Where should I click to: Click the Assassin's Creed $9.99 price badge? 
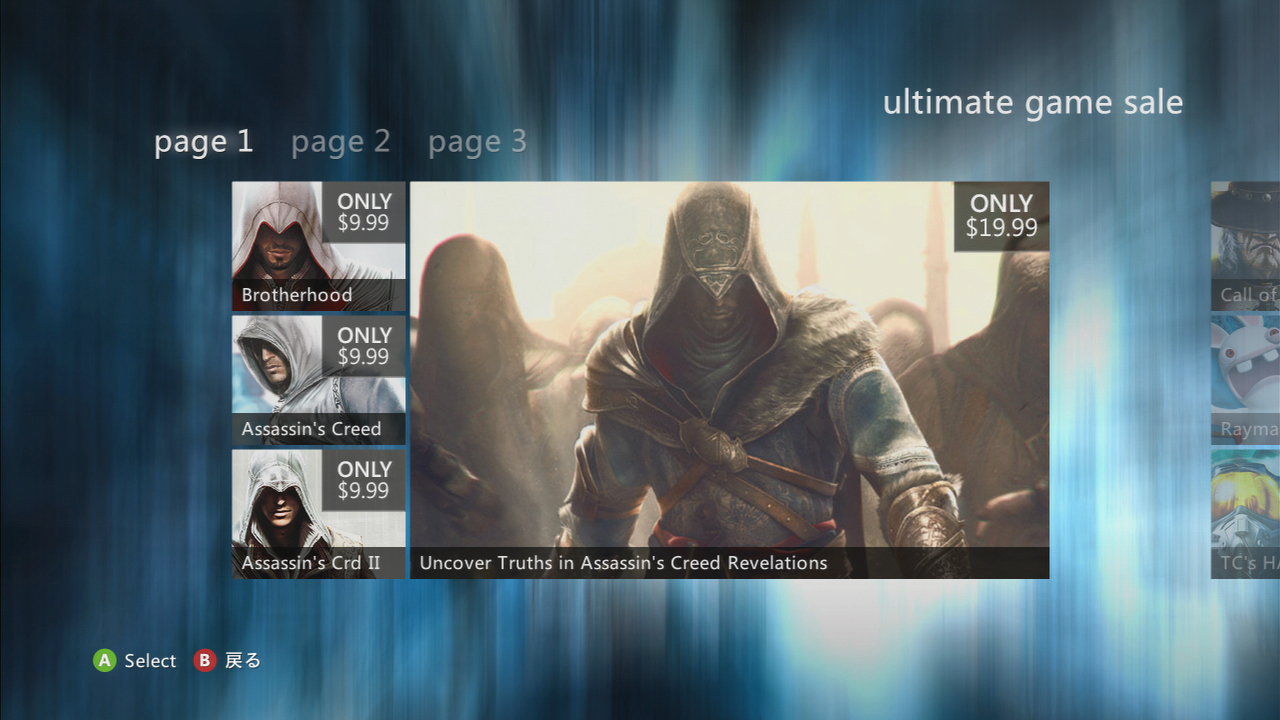pos(364,346)
